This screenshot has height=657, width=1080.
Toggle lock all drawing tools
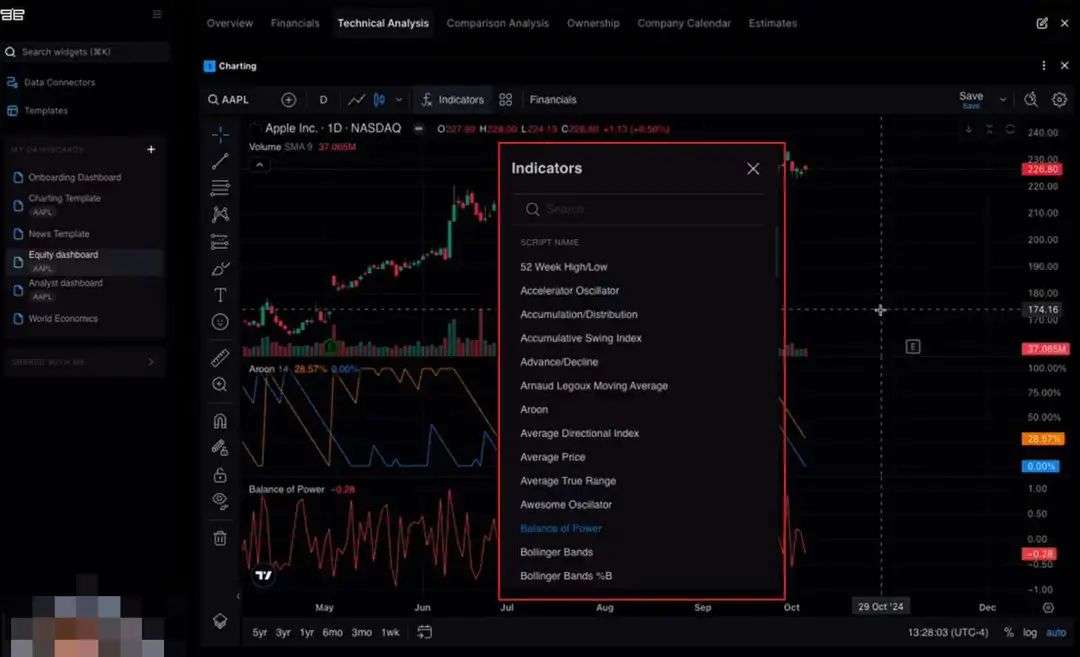[220, 474]
